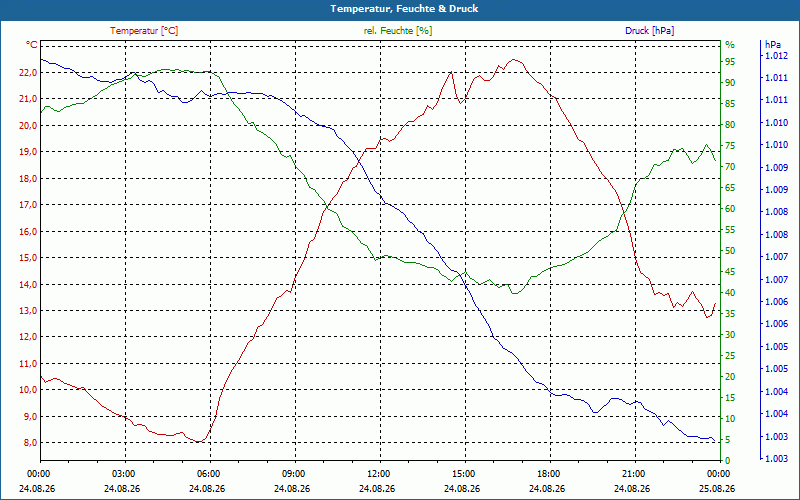Screen dimensions: 800x500
Task: Click the green '75' humidity axis value
Action: click(730, 146)
